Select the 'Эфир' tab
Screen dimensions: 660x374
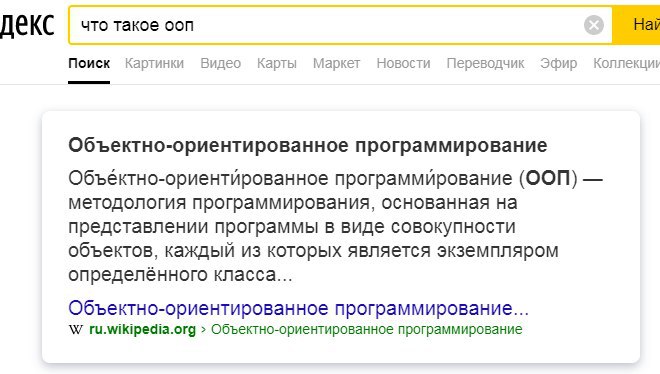click(x=559, y=64)
